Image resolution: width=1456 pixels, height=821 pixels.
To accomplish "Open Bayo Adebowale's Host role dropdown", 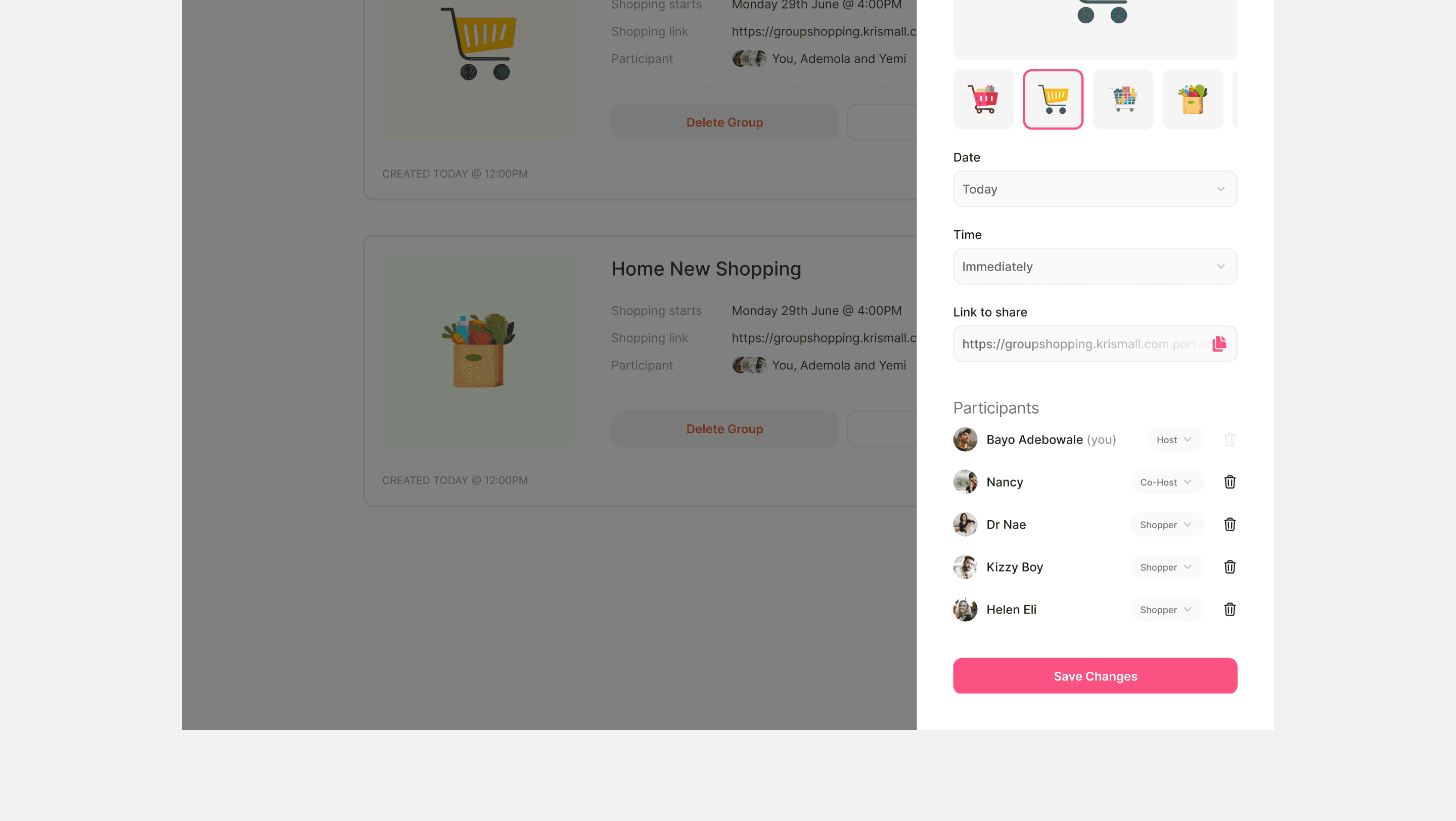I will (x=1174, y=440).
